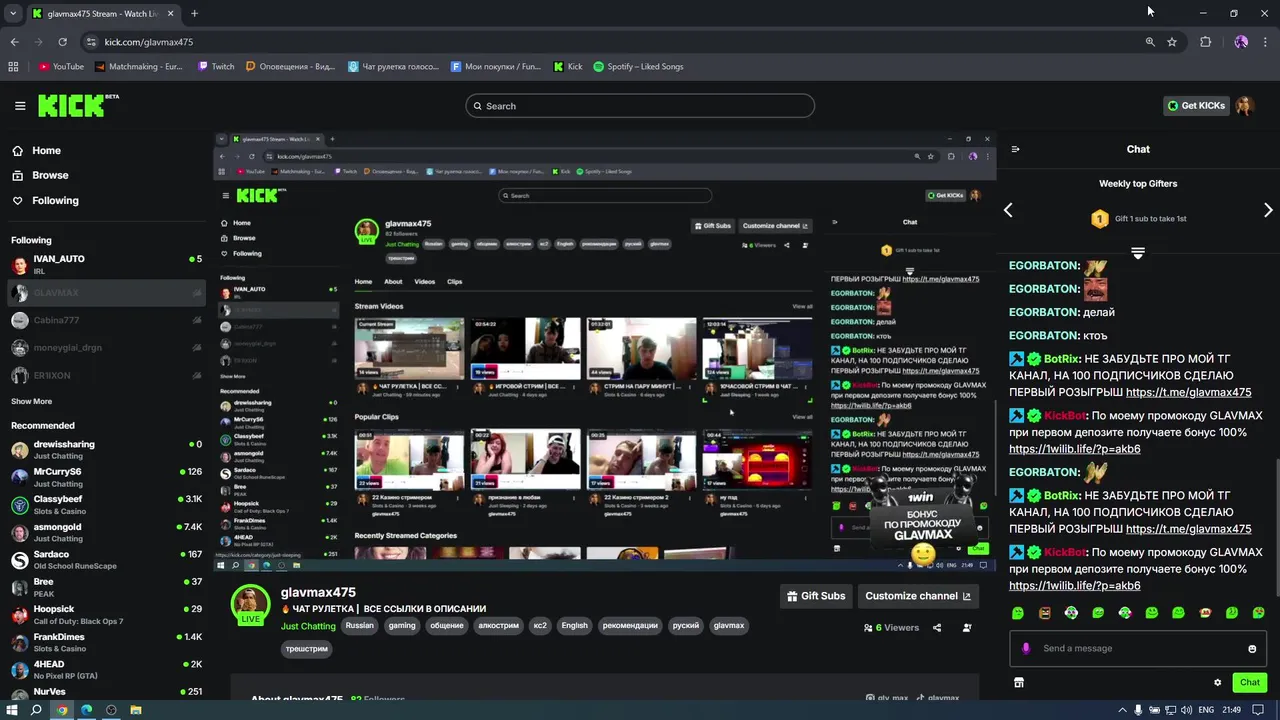Image resolution: width=1280 pixels, height=720 pixels.
Task: Open the Twitch bookmark
Action: pyautogui.click(x=216, y=67)
